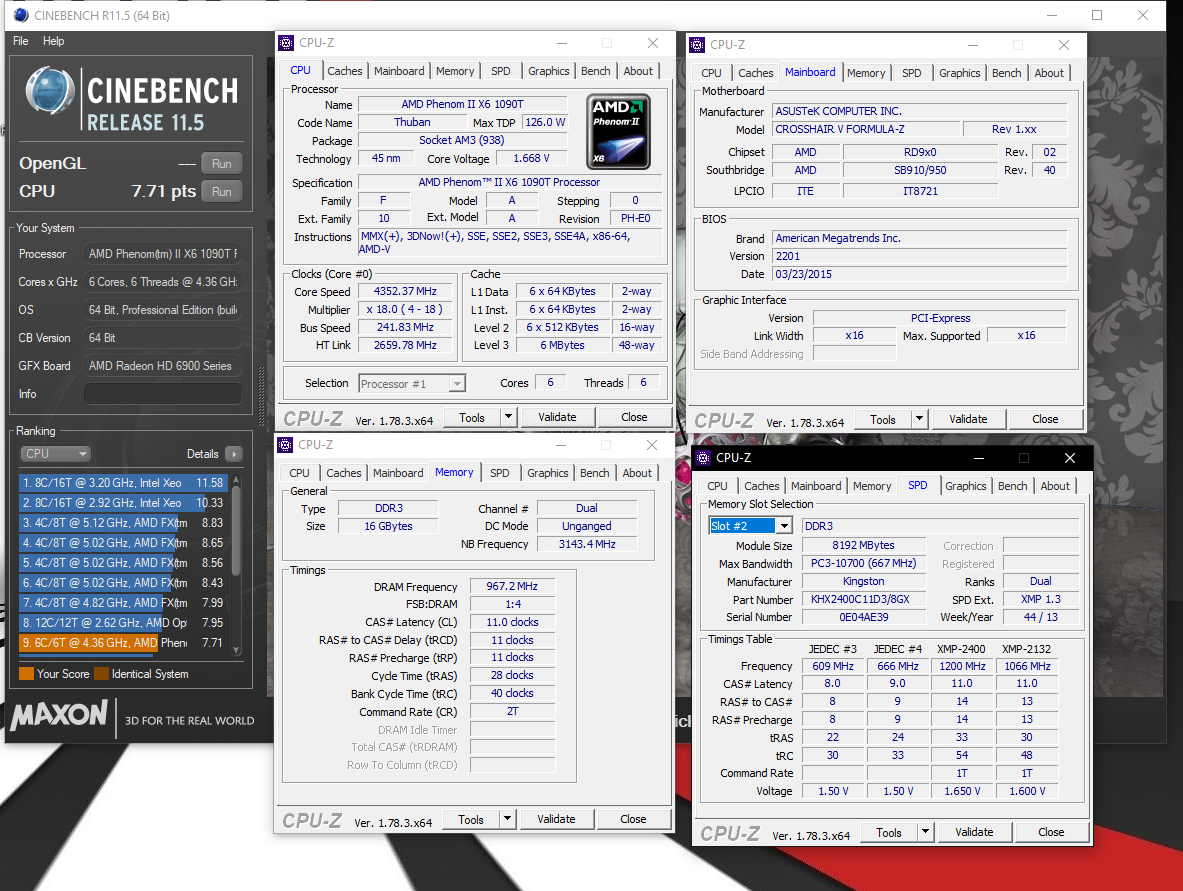
Task: Switch to Caches tab in SPD window
Action: click(x=761, y=487)
